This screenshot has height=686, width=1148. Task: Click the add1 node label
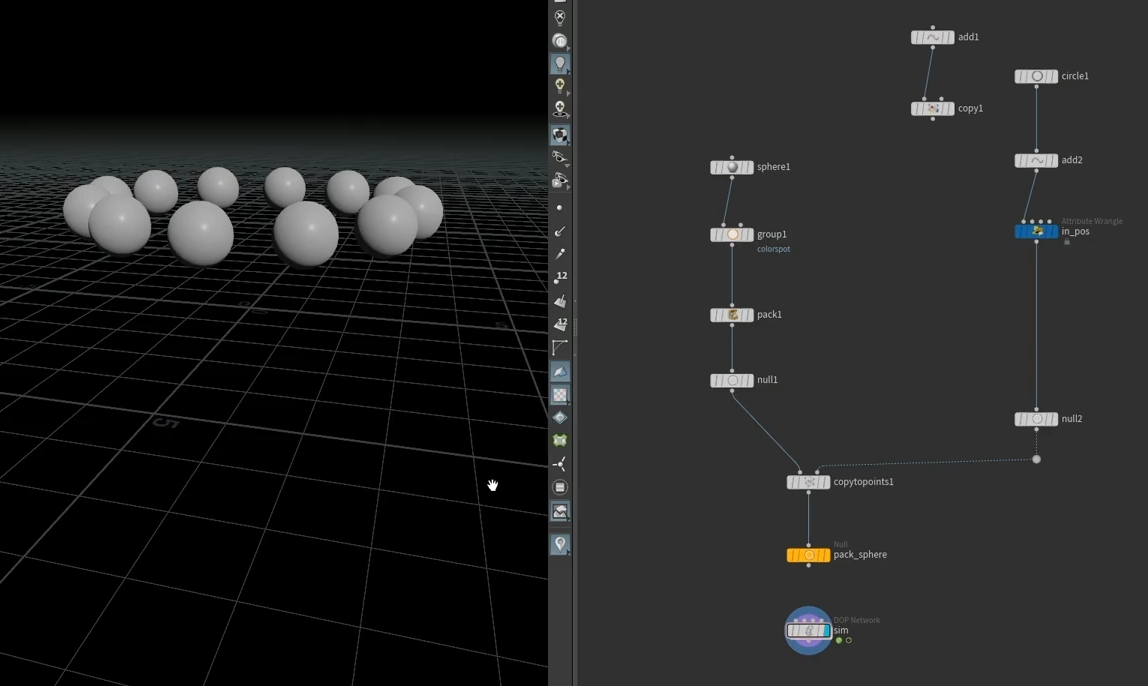[x=968, y=37]
